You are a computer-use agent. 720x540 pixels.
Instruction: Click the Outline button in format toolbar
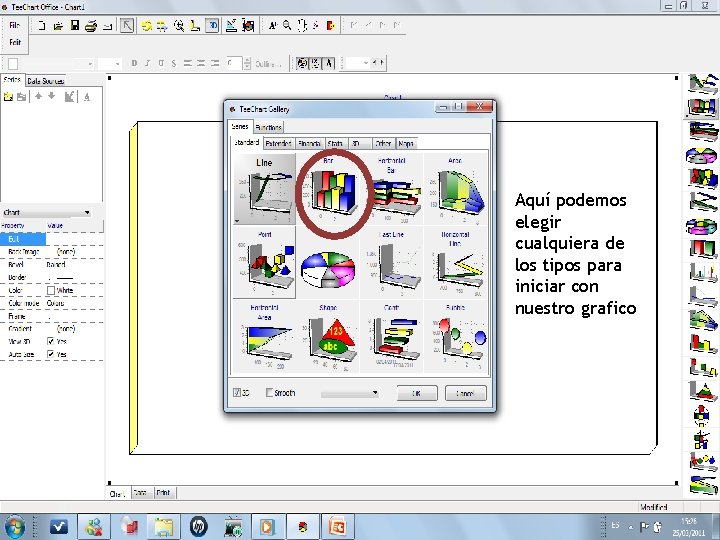coord(269,64)
